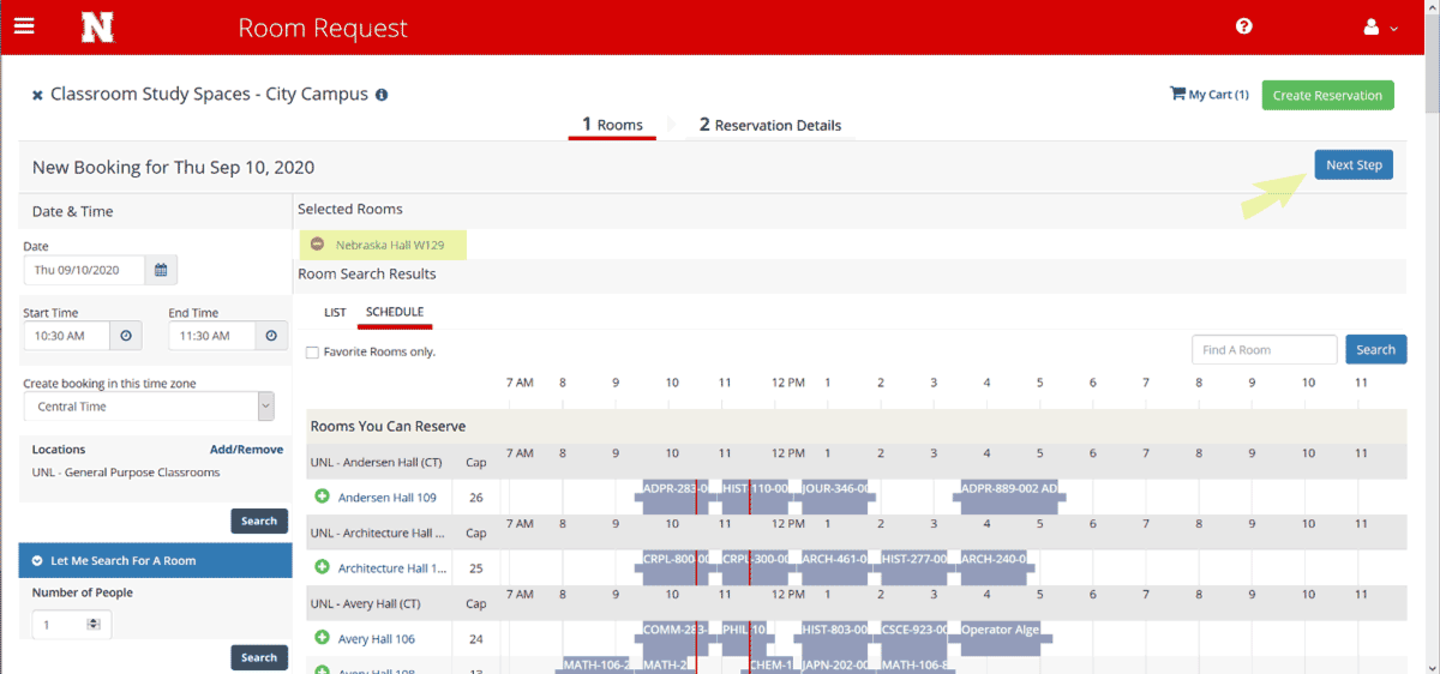Open the Start Time clock picker

point(126,336)
